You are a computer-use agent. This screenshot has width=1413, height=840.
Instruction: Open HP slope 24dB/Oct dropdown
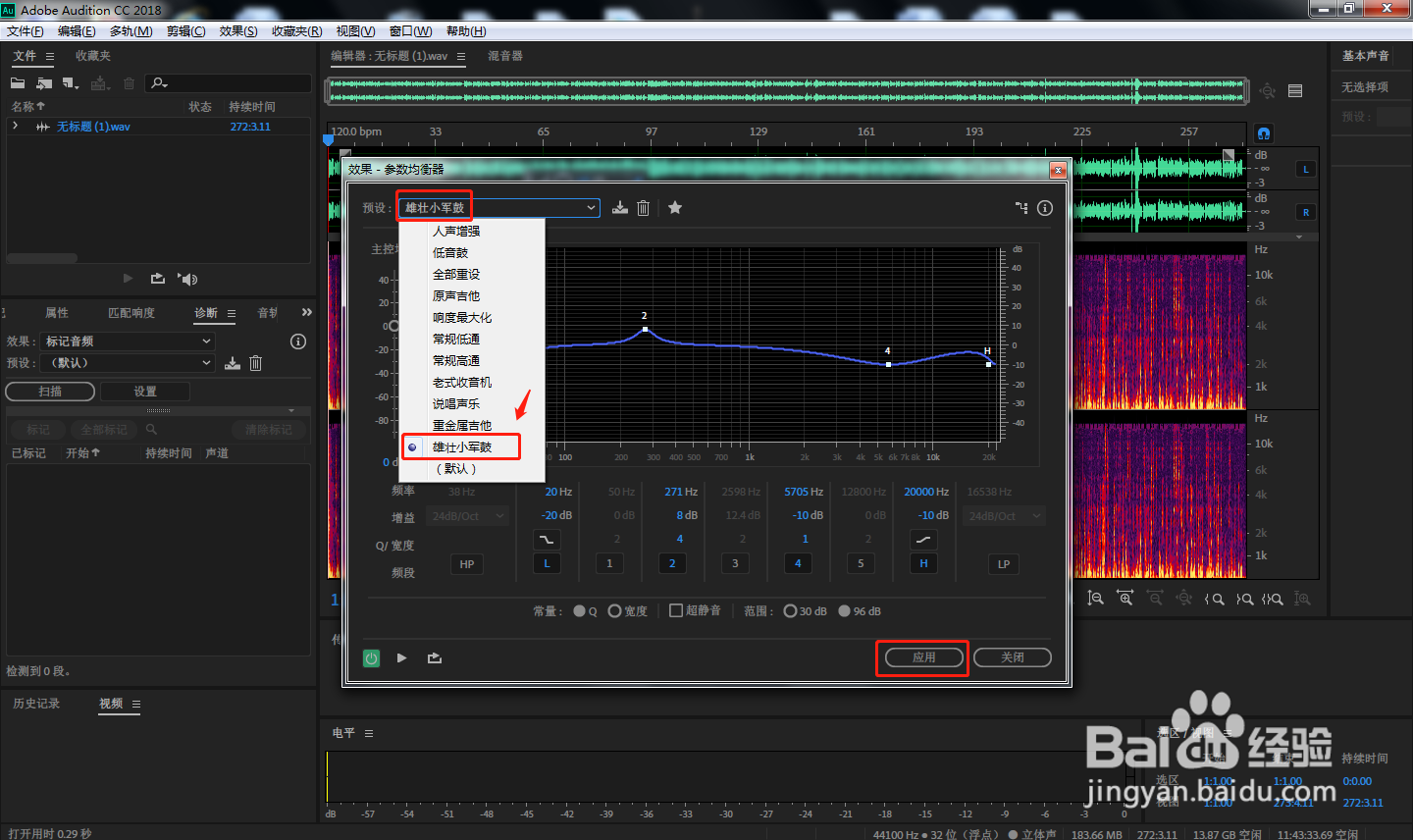(x=469, y=516)
